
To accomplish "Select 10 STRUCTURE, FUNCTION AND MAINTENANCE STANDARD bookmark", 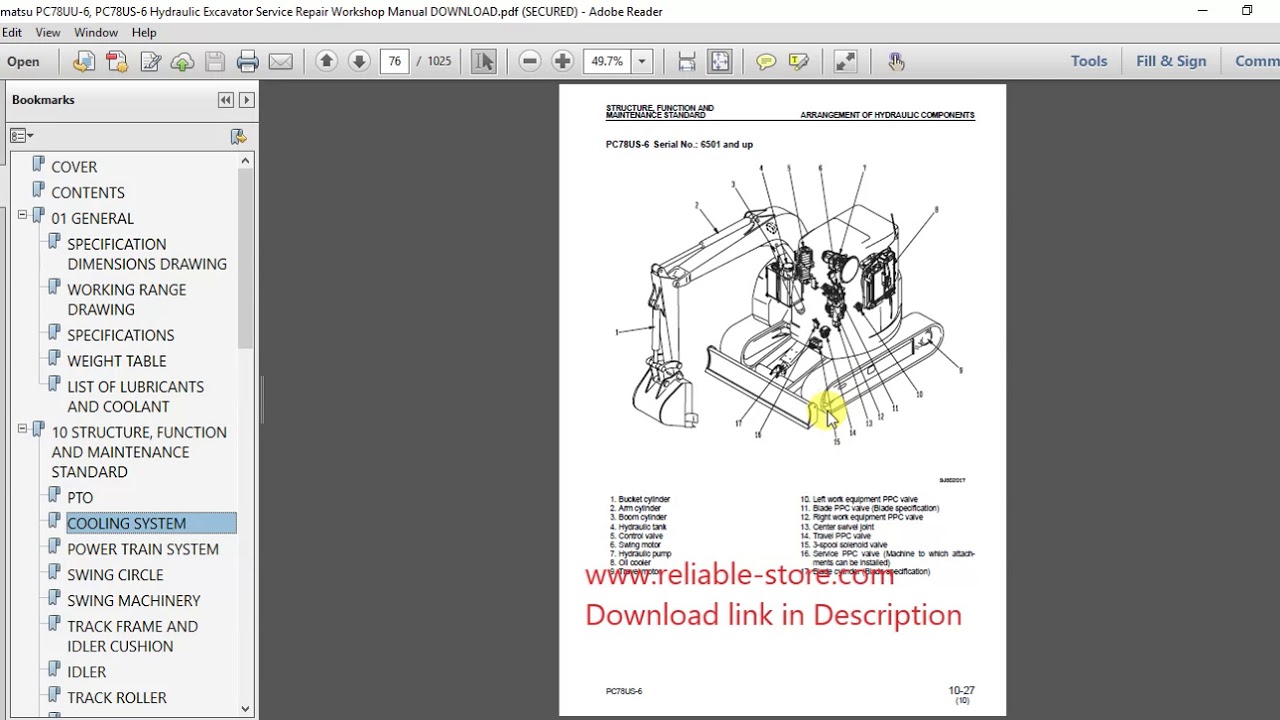I will tap(139, 452).
